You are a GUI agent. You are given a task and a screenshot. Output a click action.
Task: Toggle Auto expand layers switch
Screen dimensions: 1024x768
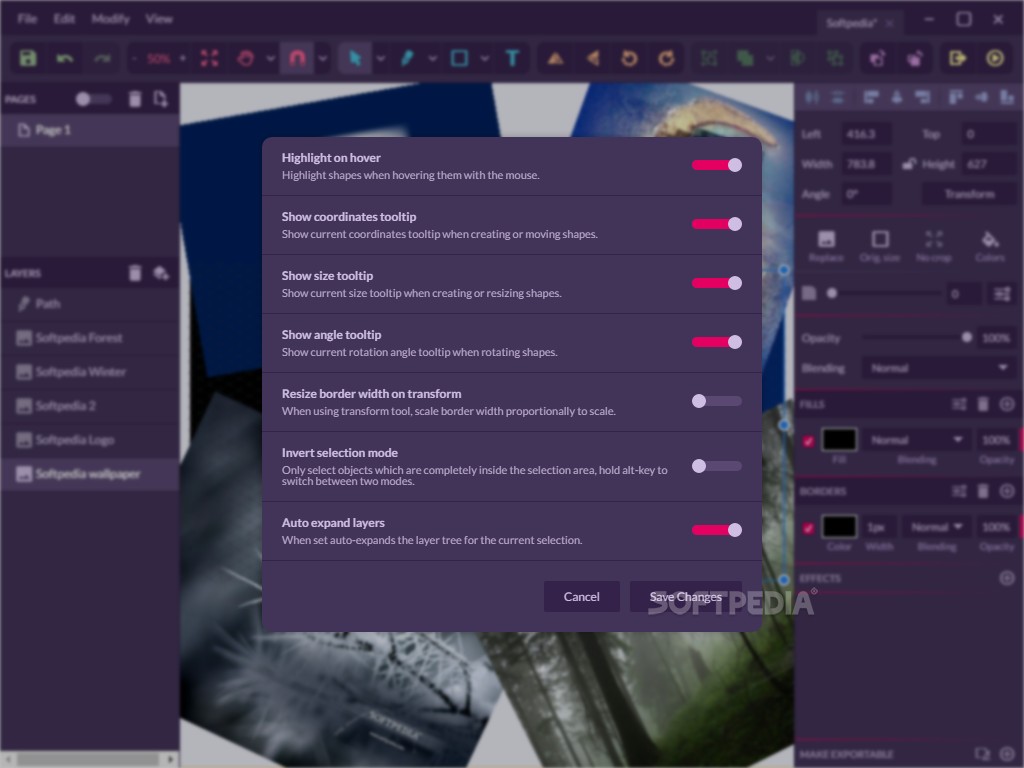[x=716, y=530]
